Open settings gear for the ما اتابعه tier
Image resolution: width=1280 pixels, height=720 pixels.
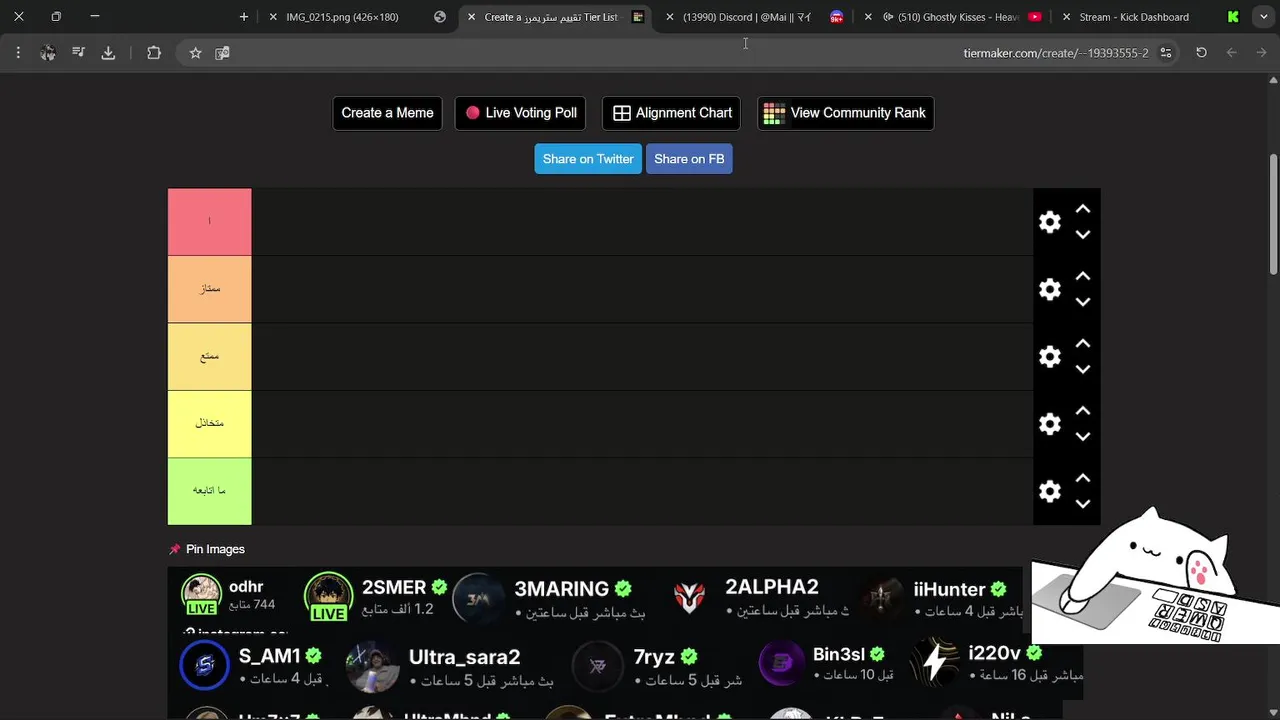[x=1049, y=491]
